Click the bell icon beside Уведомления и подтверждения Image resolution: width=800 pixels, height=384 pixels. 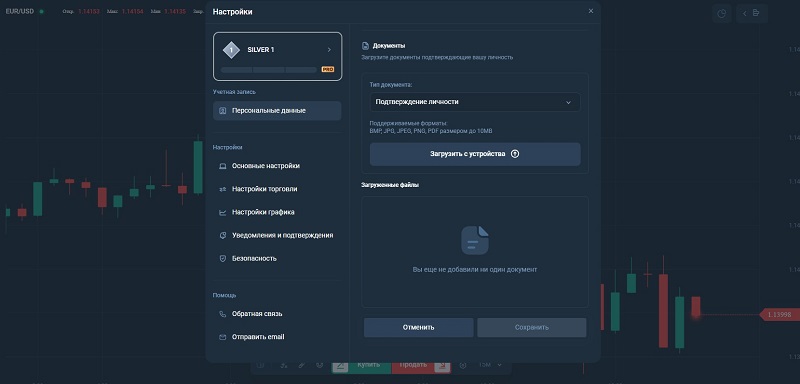[222, 236]
